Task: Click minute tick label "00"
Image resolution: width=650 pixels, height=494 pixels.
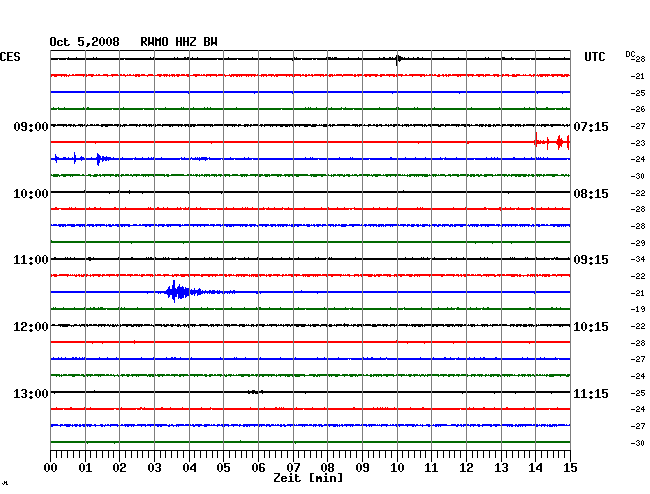Action: 51,468
